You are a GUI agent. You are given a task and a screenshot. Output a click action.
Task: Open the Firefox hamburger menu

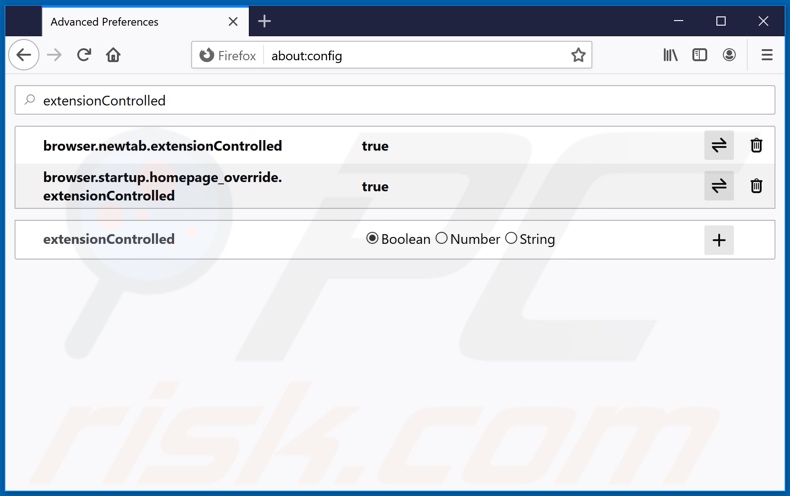(x=767, y=55)
